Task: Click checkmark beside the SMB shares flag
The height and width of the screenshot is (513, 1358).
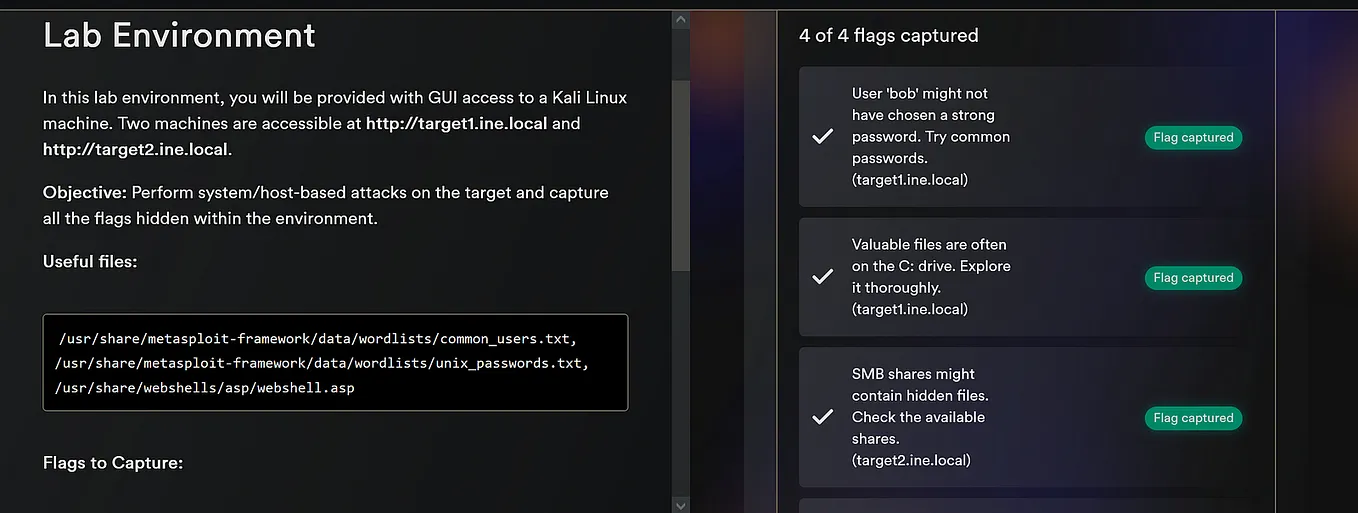Action: coord(823,417)
